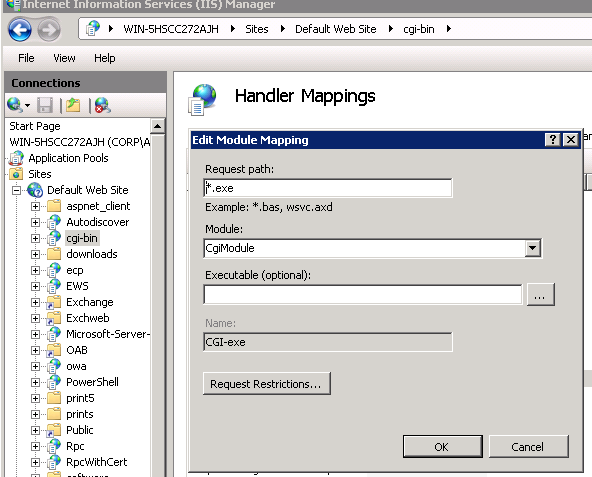This screenshot has width=592, height=477.
Task: Click the cgi-bin application icon
Action: point(54,238)
